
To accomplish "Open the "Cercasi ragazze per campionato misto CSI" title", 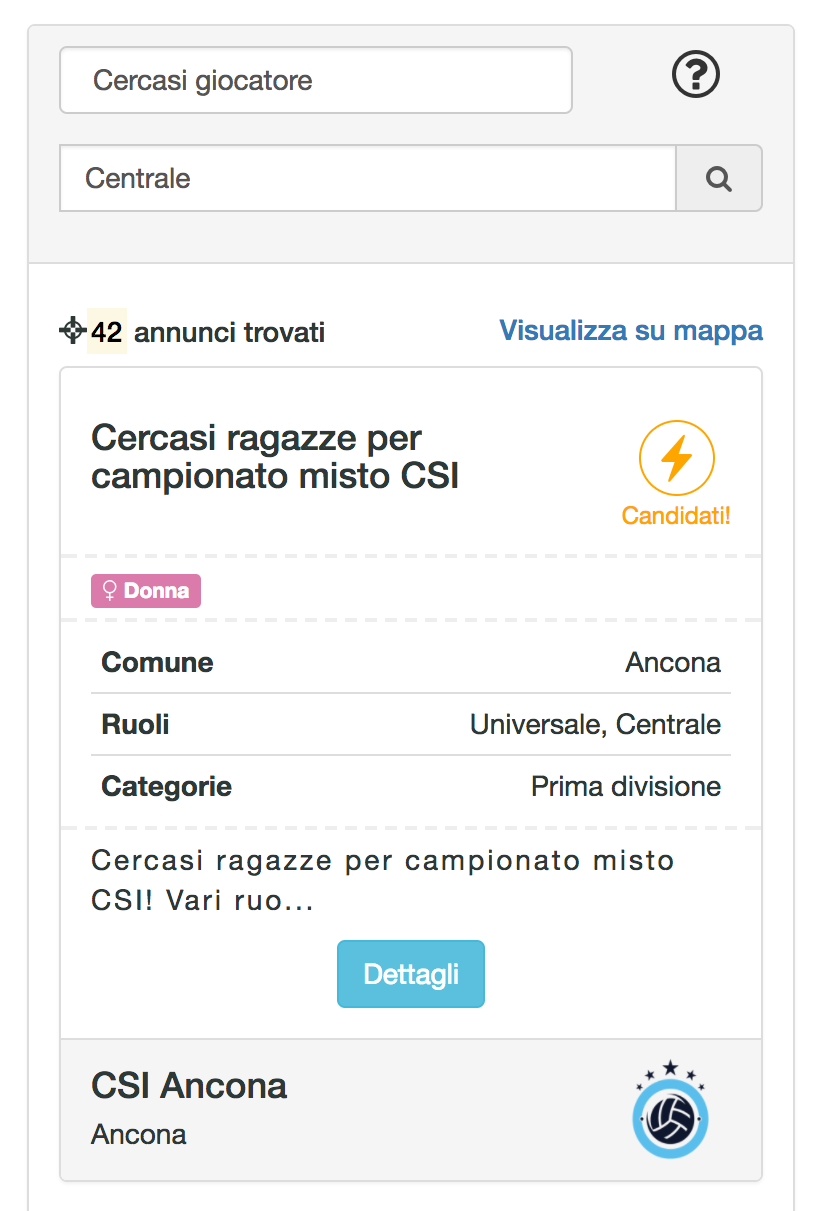I will pyautogui.click(x=275, y=457).
